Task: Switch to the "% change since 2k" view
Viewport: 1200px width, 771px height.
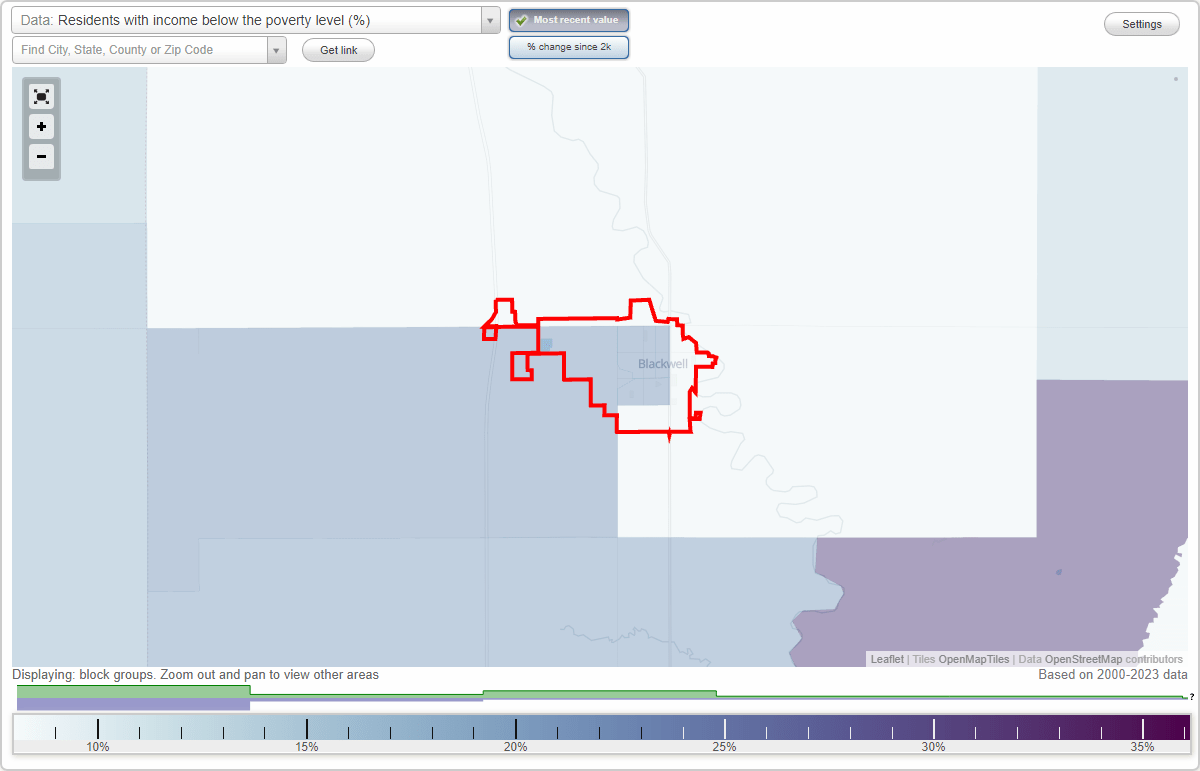Action: coord(568,46)
